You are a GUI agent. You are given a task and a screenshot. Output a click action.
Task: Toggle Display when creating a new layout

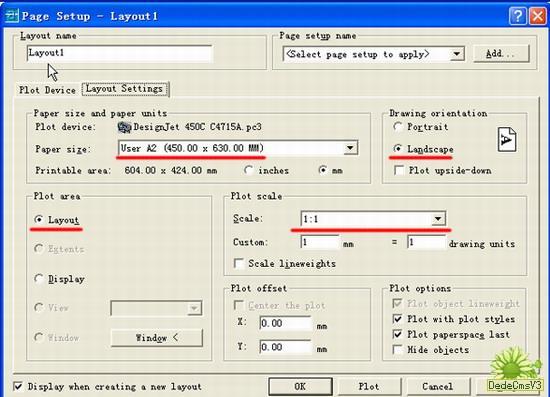(18, 386)
